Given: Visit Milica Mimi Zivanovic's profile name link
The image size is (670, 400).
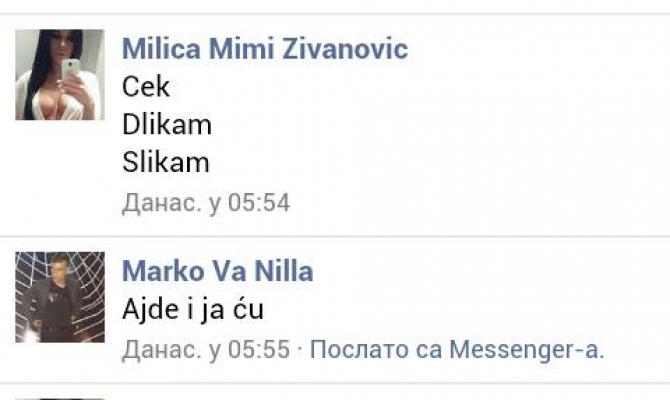Looking at the screenshot, I should 265,49.
